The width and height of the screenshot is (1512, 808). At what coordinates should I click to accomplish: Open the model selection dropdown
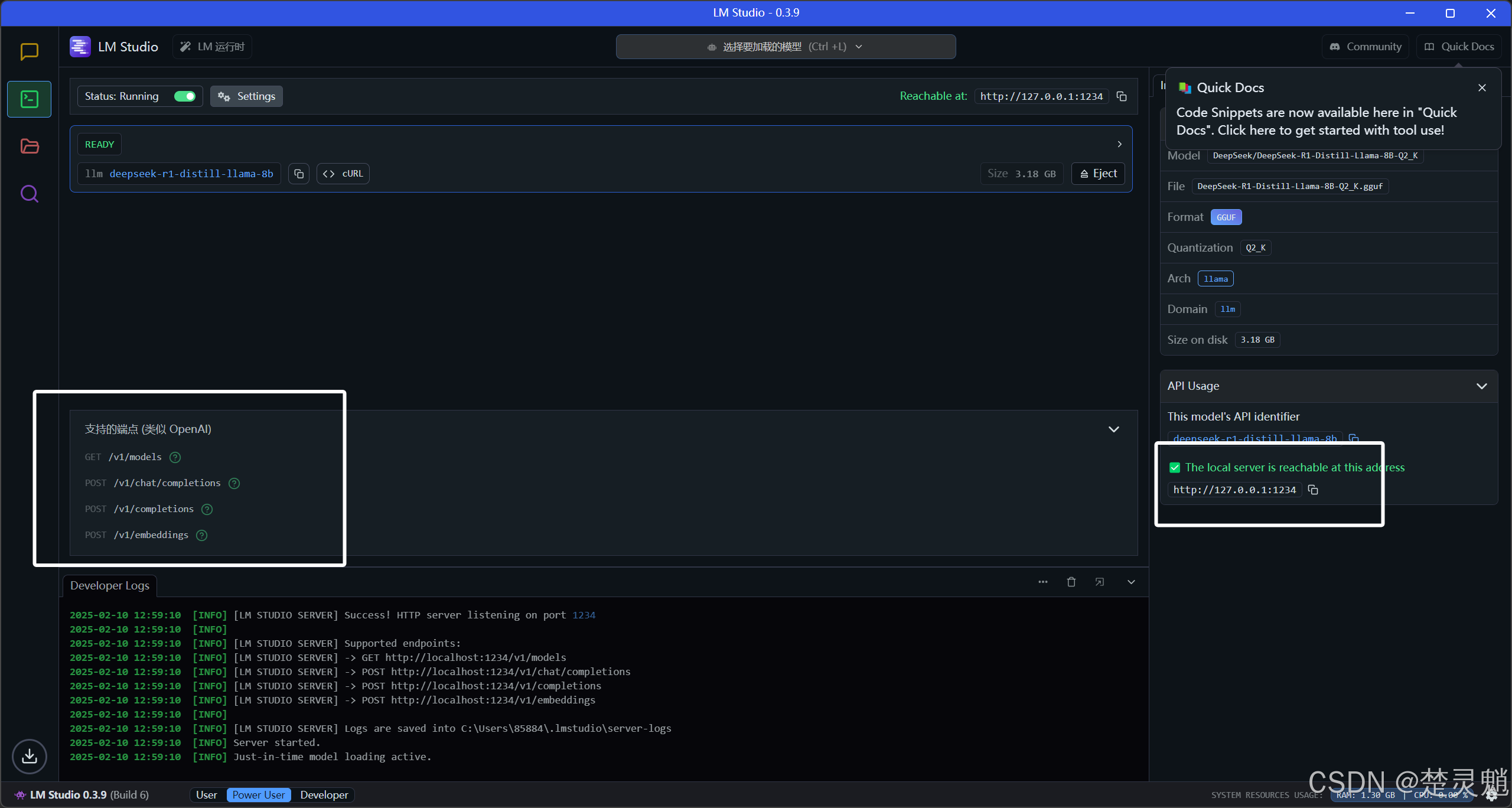[786, 47]
